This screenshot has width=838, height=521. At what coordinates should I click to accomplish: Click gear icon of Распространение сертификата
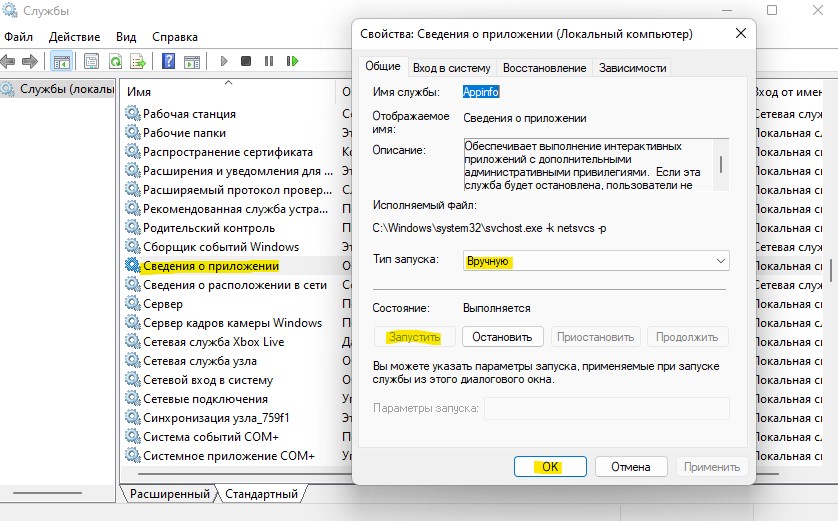133,151
